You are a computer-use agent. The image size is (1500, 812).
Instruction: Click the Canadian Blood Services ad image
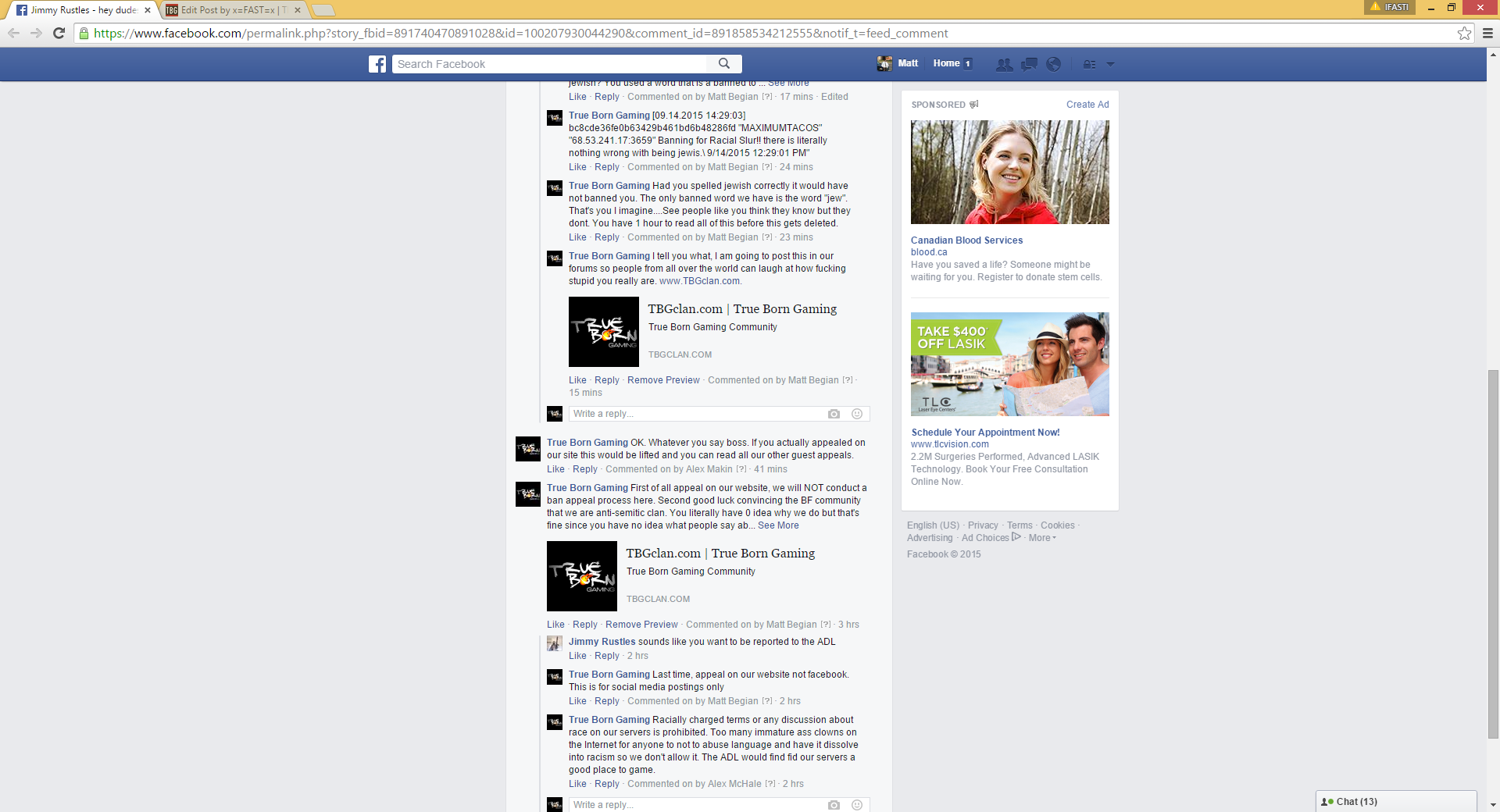[1010, 172]
